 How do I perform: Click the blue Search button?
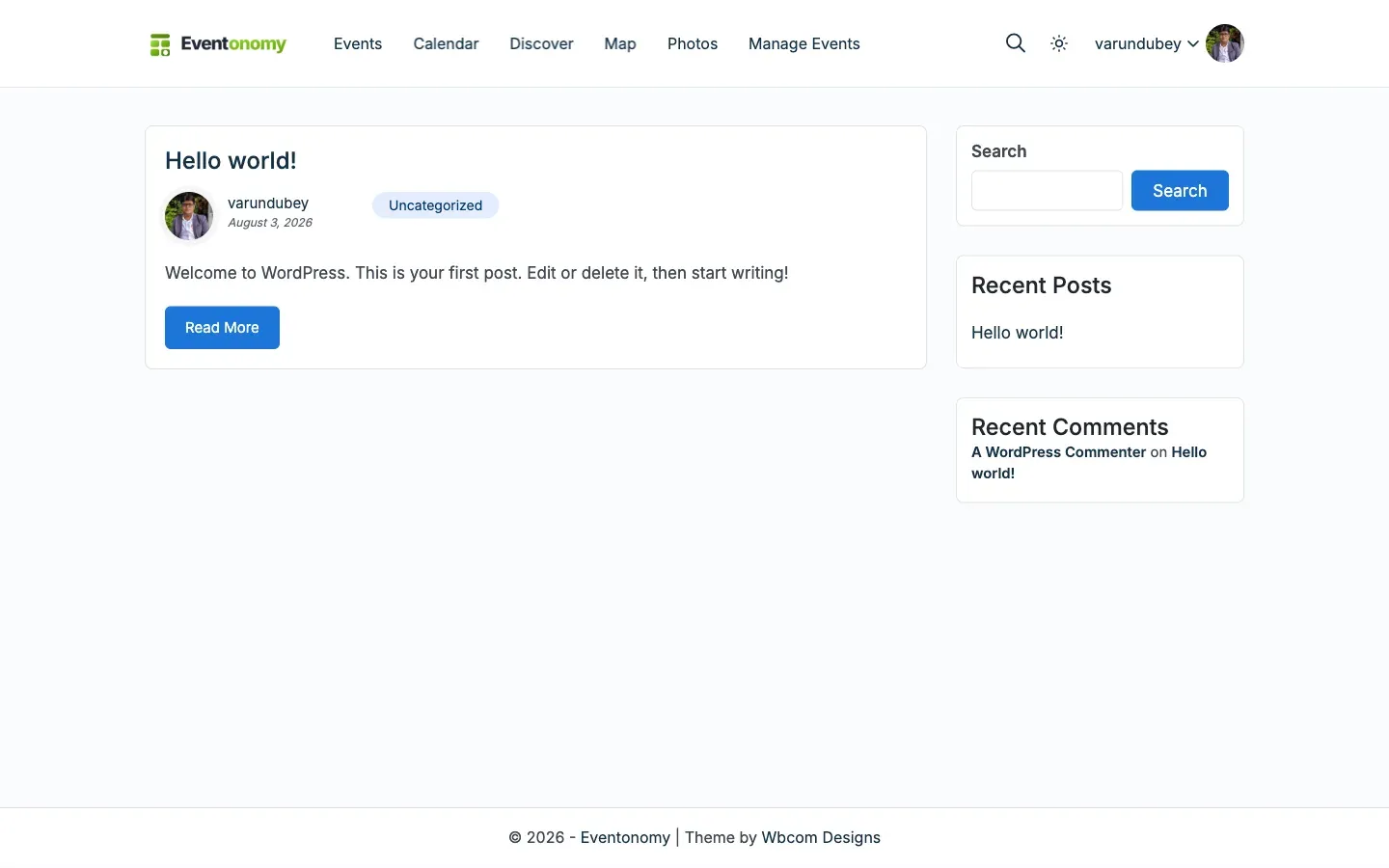pos(1180,190)
